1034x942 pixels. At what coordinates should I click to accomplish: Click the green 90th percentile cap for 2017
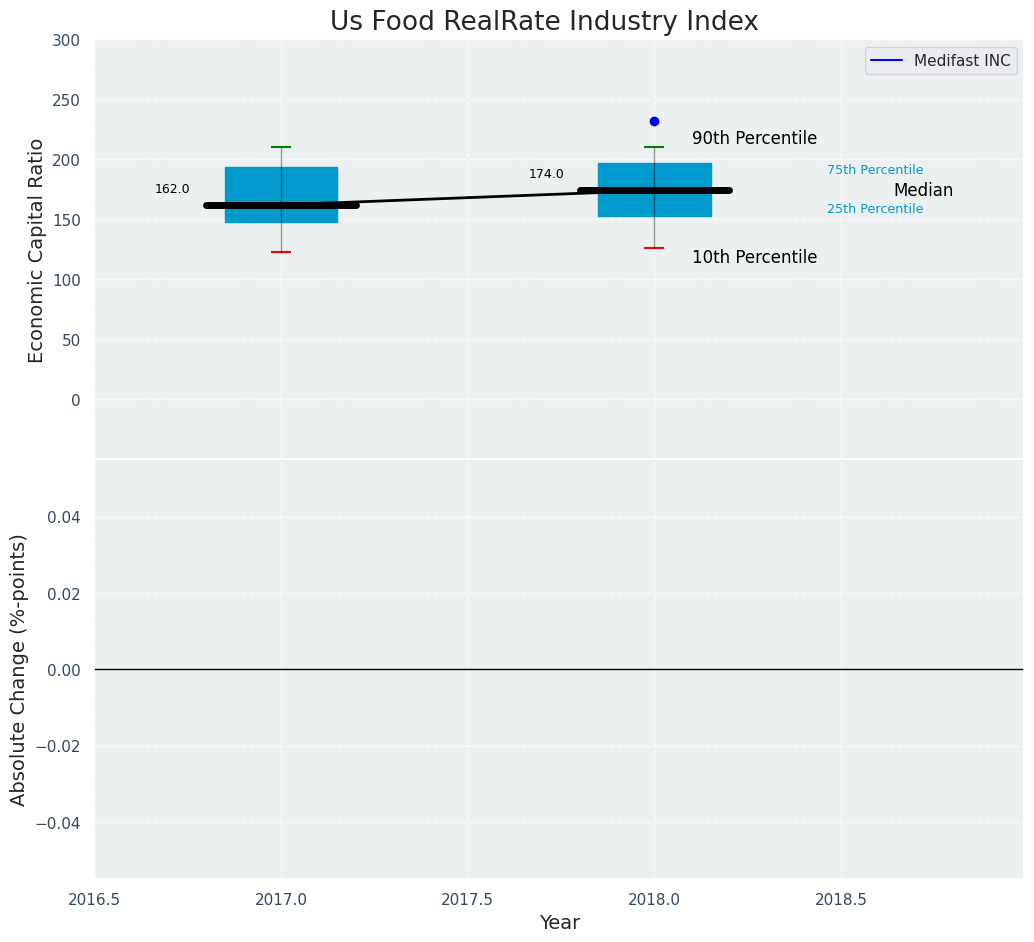[x=281, y=147]
